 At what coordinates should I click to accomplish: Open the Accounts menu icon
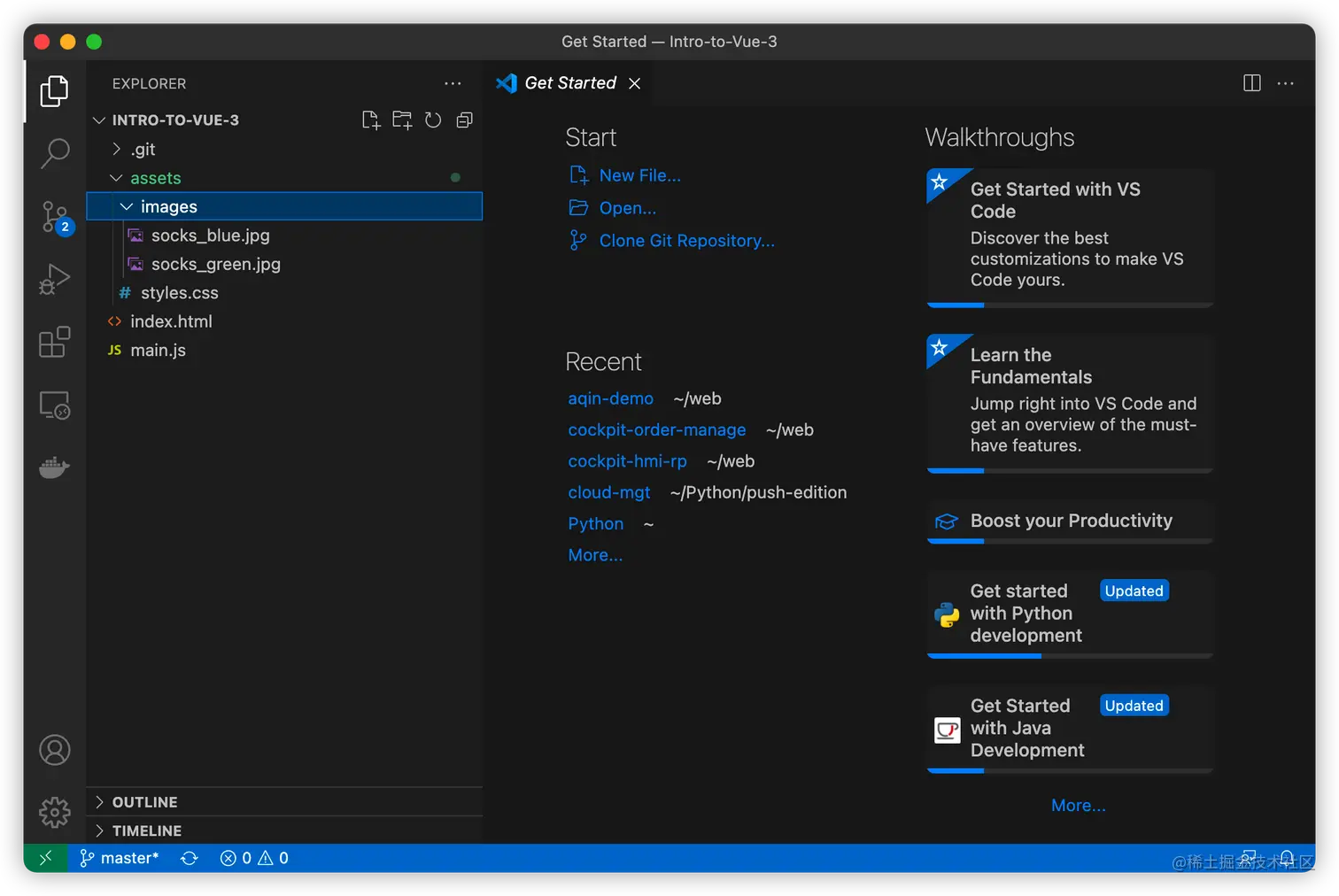click(x=54, y=750)
